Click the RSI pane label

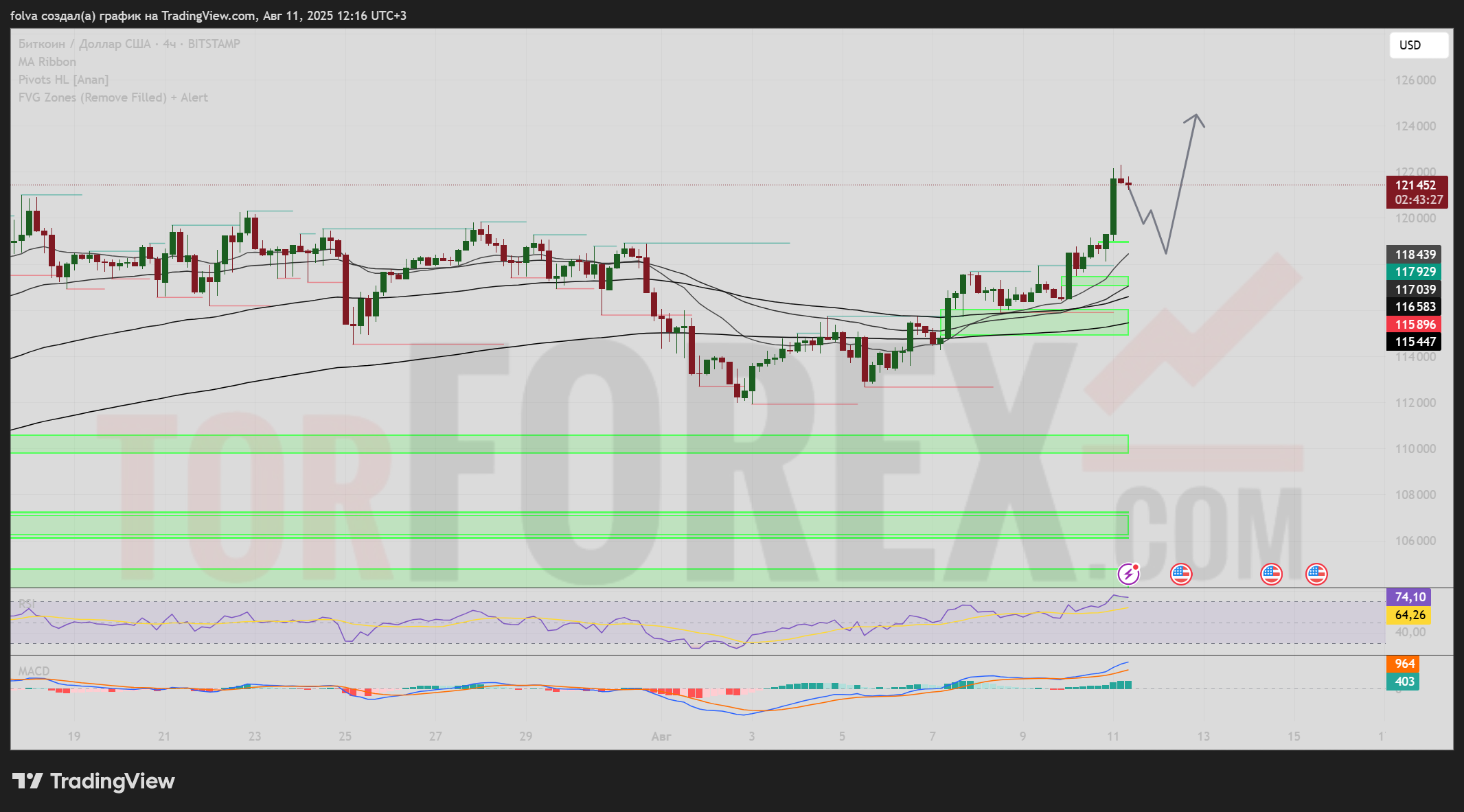tap(27, 603)
